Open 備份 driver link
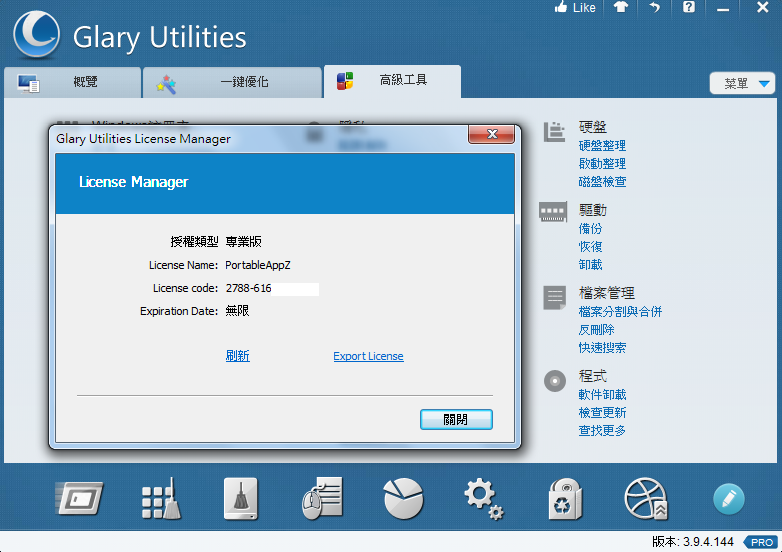 [x=590, y=228]
